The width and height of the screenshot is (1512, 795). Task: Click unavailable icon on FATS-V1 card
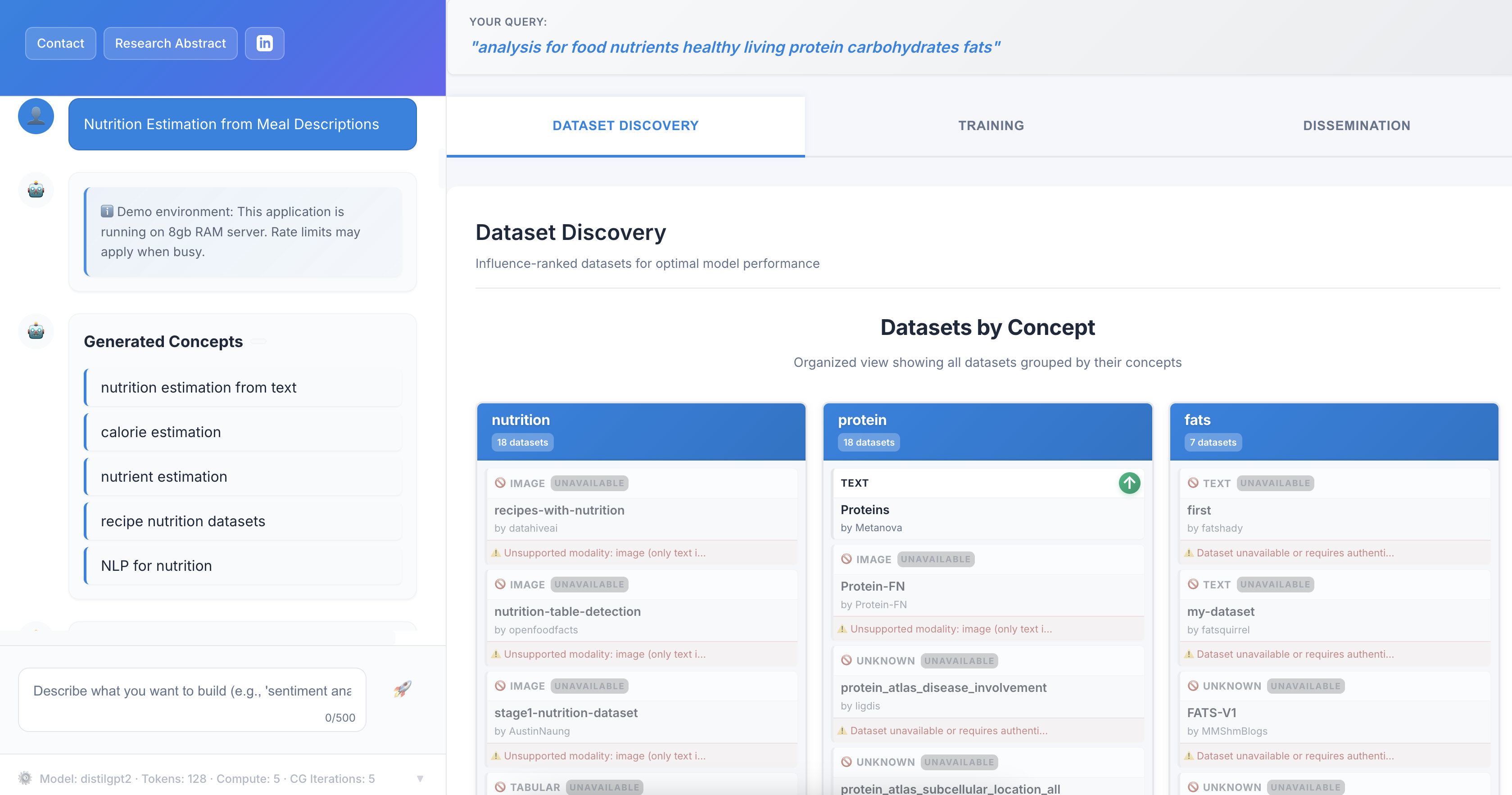(x=1193, y=686)
